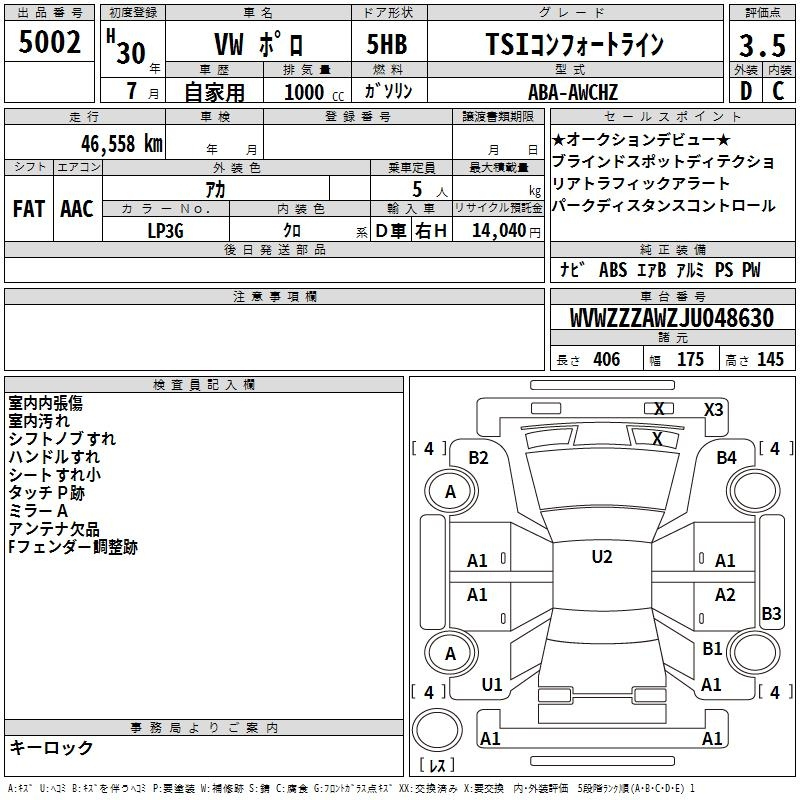Select 注意事項欄 section header
The image size is (800, 800).
coord(275,296)
